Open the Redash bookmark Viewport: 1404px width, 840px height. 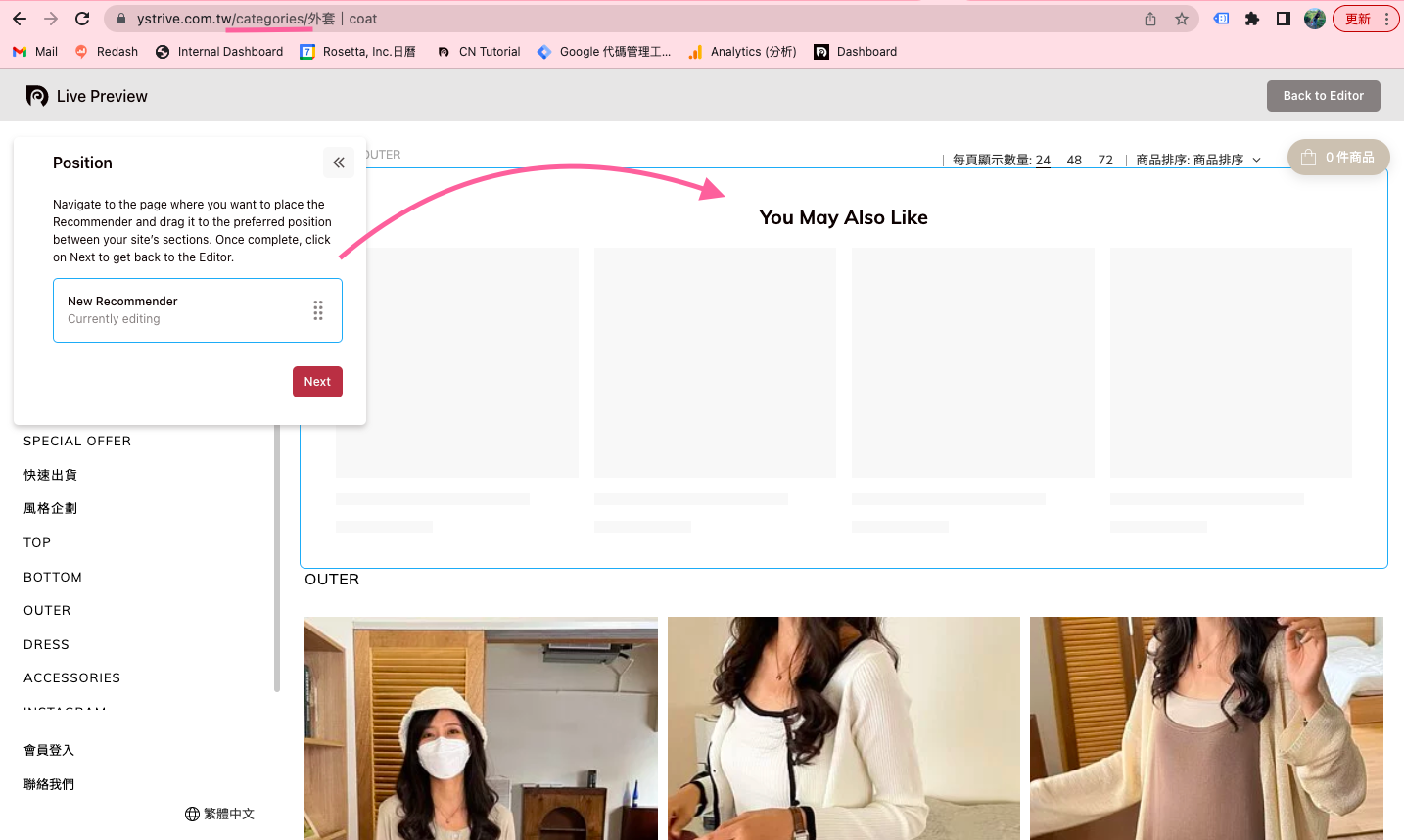[107, 52]
